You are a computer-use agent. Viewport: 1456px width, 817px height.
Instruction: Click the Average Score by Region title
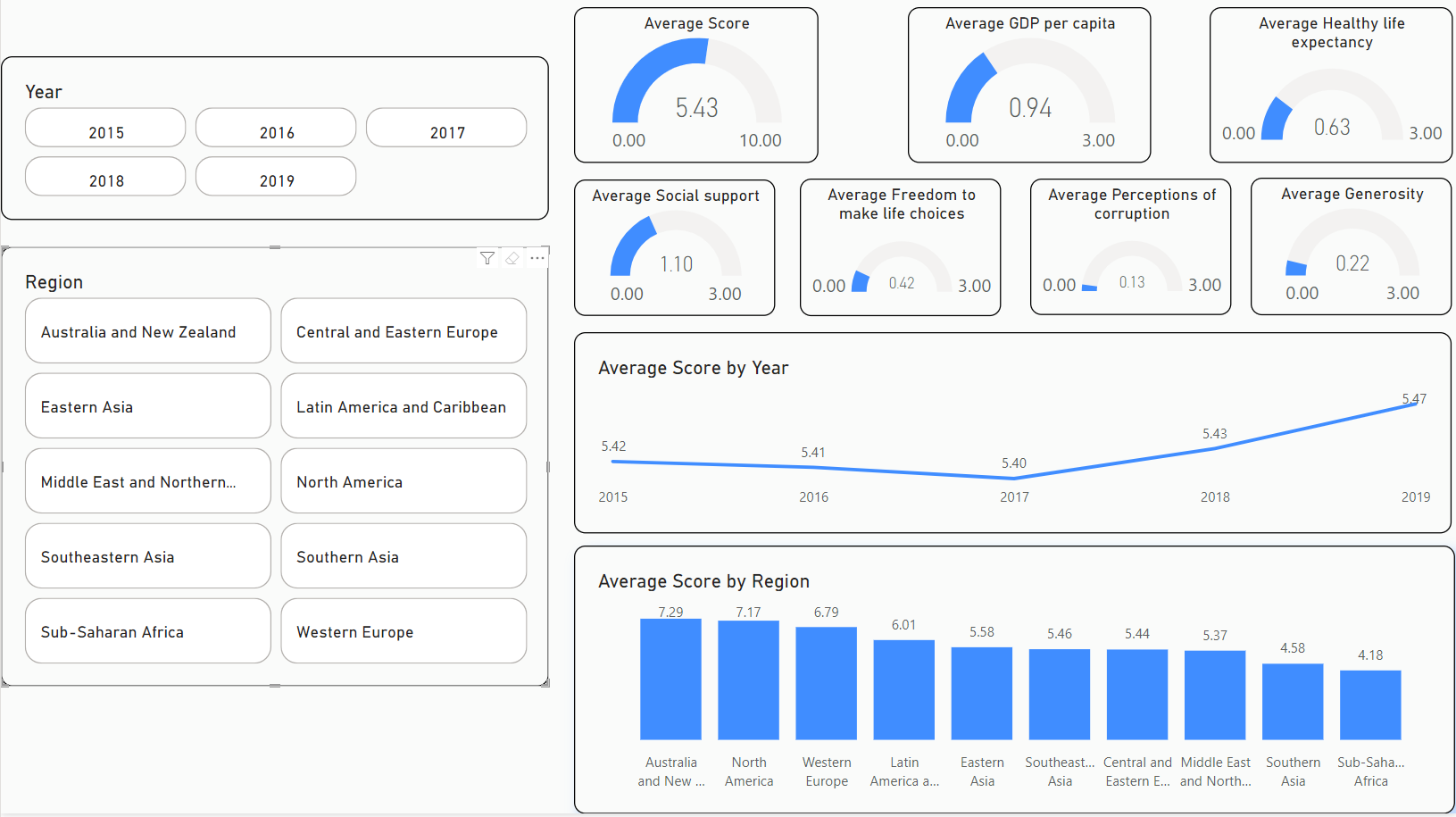703,581
